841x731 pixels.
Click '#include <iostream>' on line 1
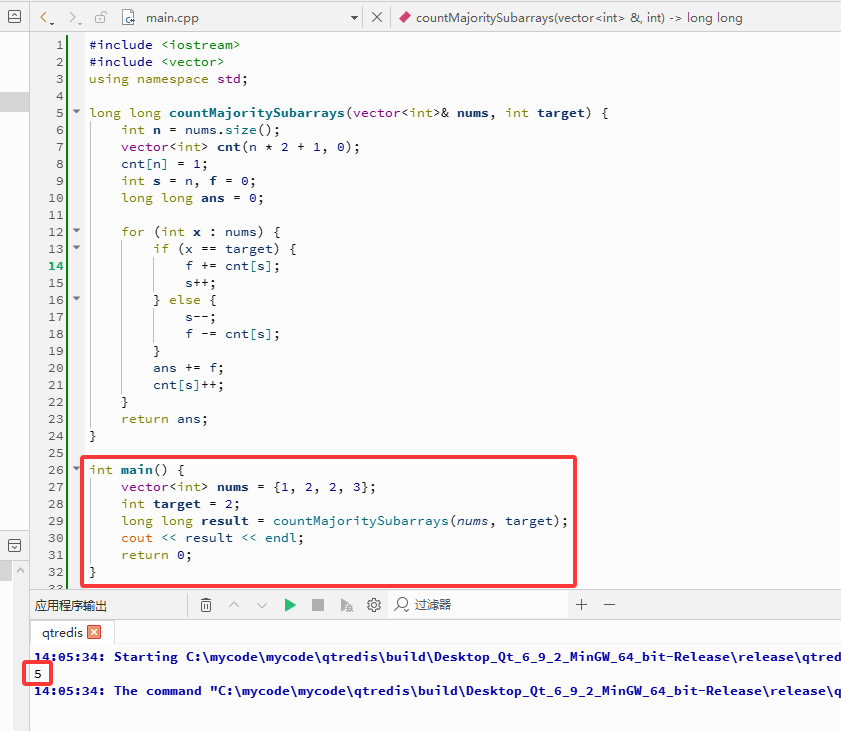164,45
